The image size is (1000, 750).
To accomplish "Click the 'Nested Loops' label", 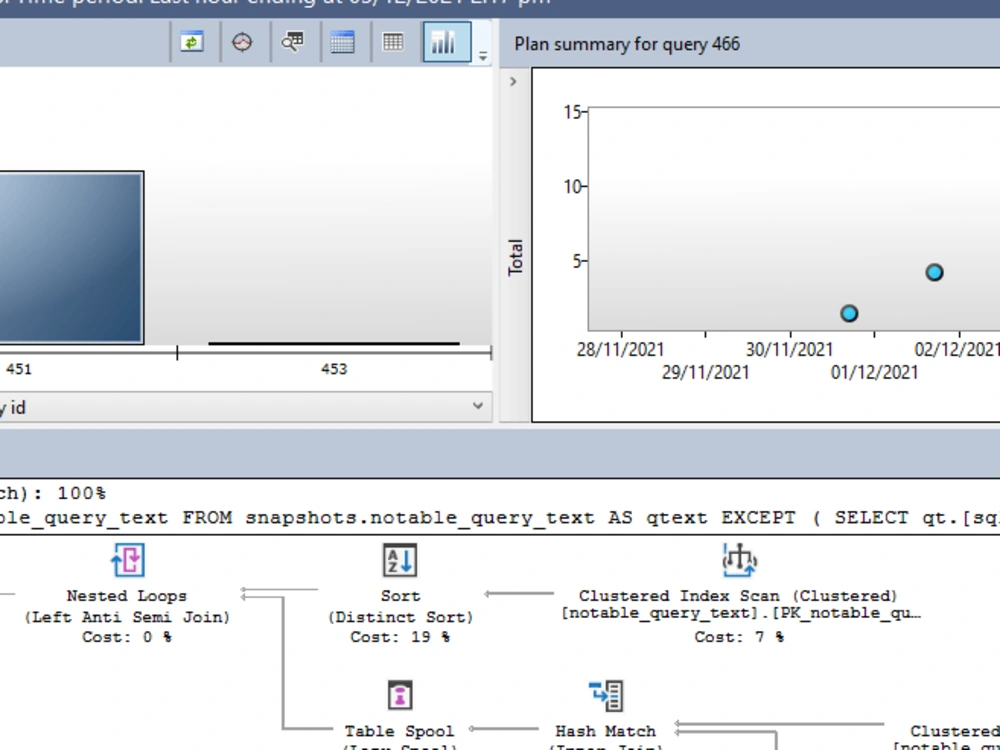I will pos(127,596).
